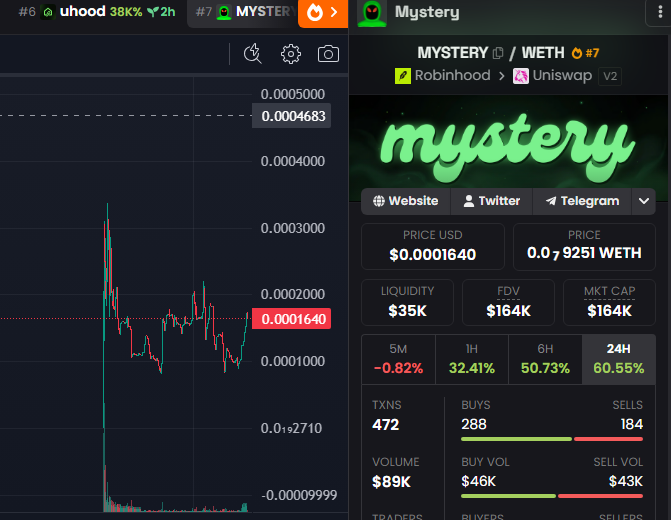The width and height of the screenshot is (671, 520).
Task: Take a chart snapshot with camera icon
Action: click(328, 54)
